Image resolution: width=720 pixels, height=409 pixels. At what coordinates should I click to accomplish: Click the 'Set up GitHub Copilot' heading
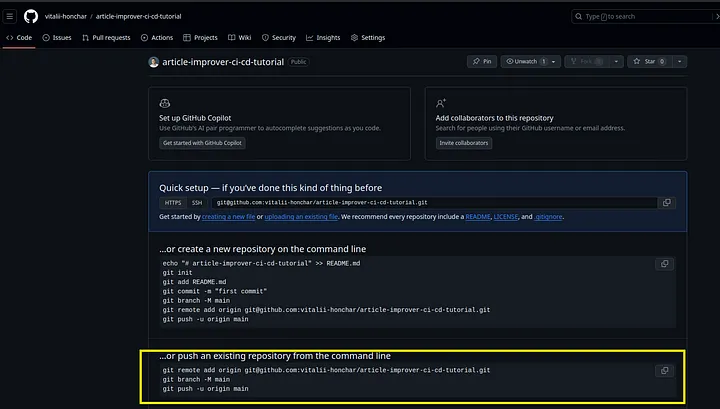[x=195, y=118]
